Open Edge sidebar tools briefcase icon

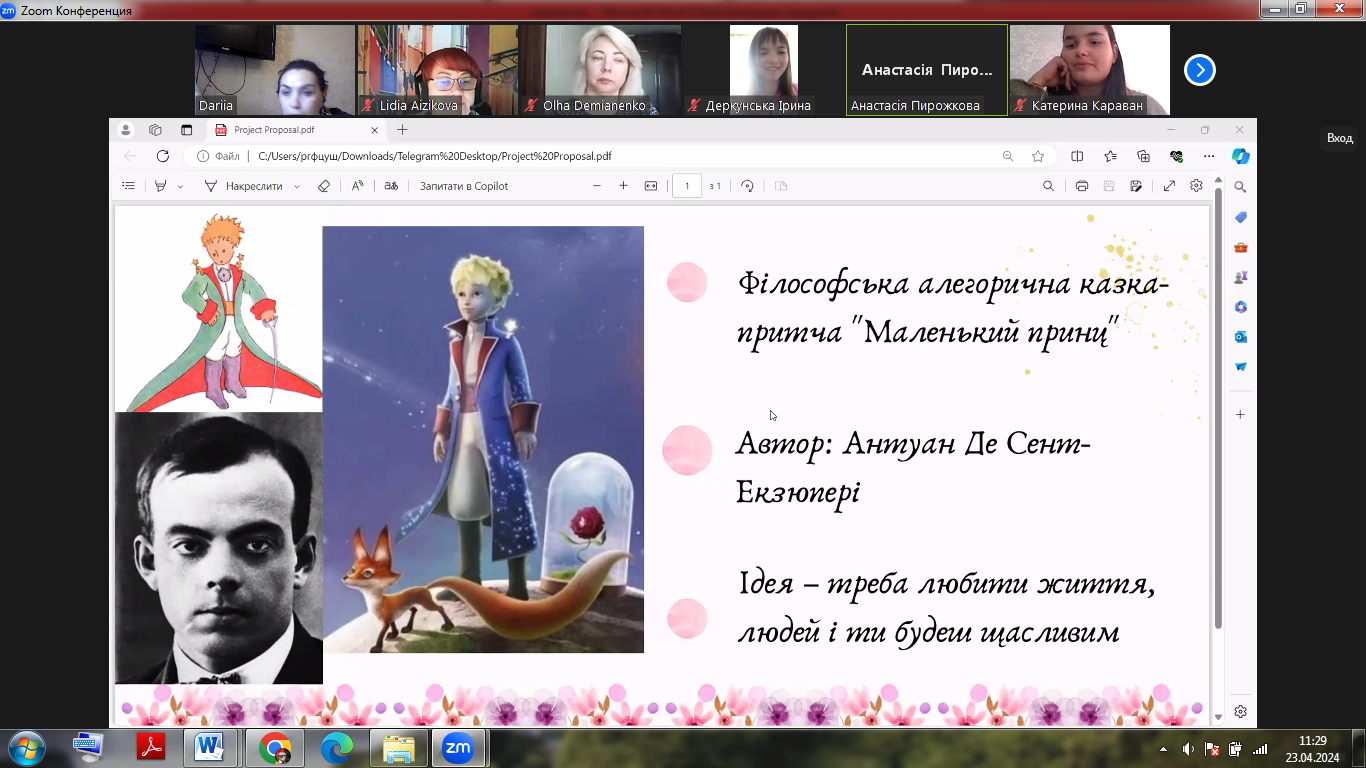pyautogui.click(x=1240, y=247)
